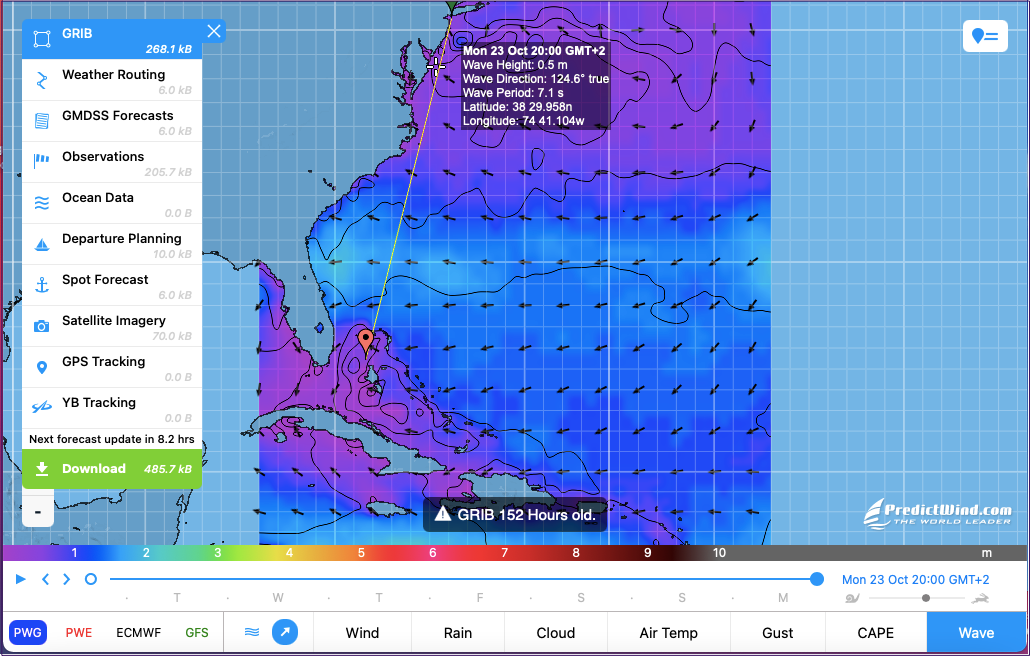Click the orange location marker on map
Image resolution: width=1030 pixels, height=656 pixels.
pos(366,340)
